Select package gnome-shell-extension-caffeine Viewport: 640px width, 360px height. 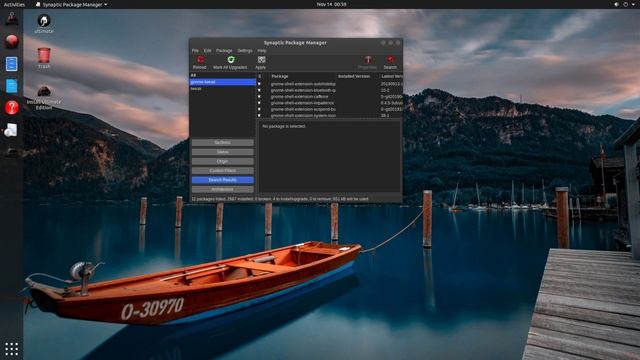[299, 97]
